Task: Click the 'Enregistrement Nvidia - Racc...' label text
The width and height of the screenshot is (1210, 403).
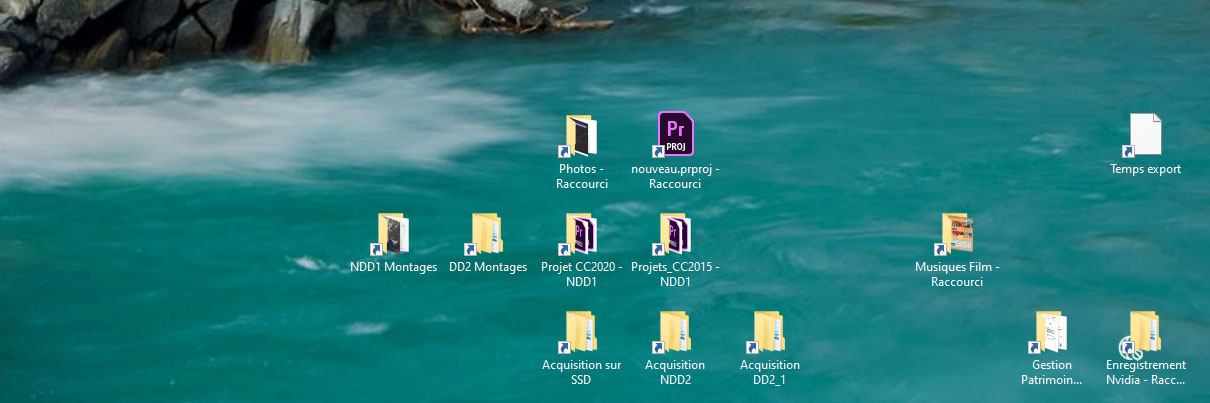Action: 1146,372
